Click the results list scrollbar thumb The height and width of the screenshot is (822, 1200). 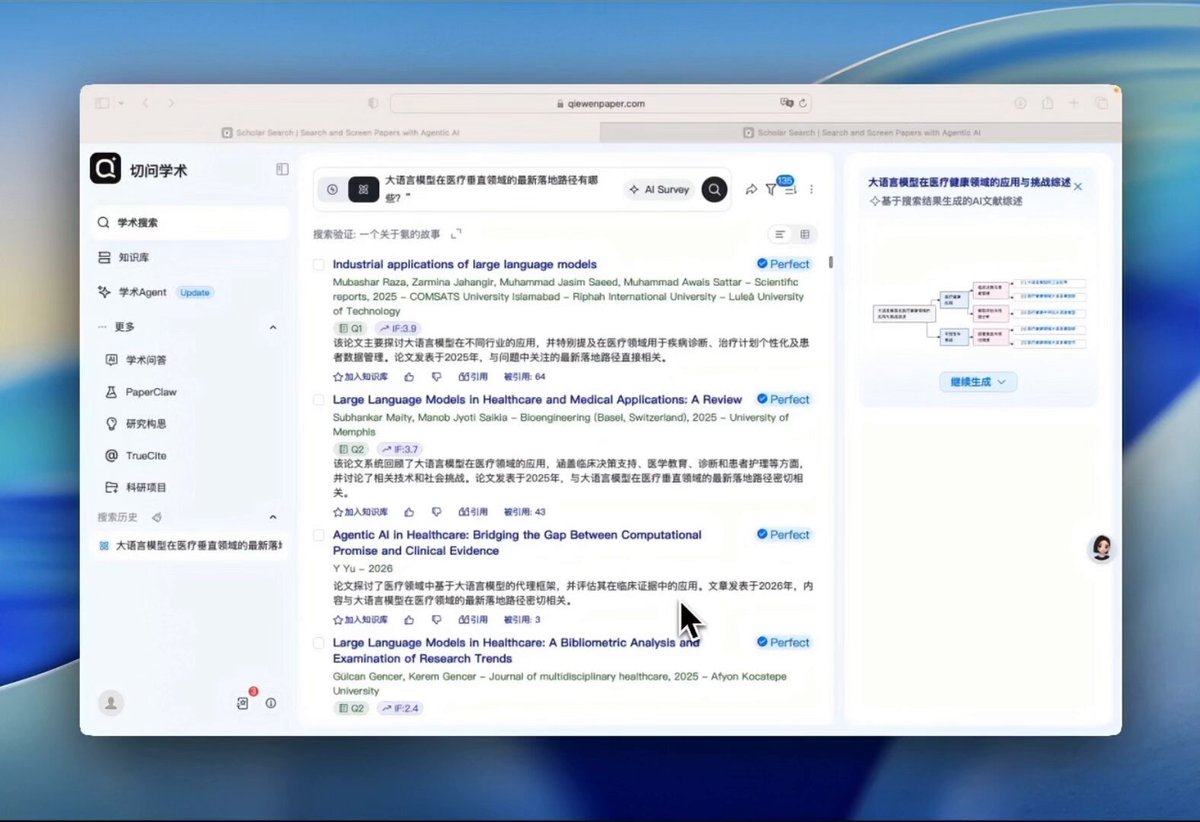tap(830, 263)
